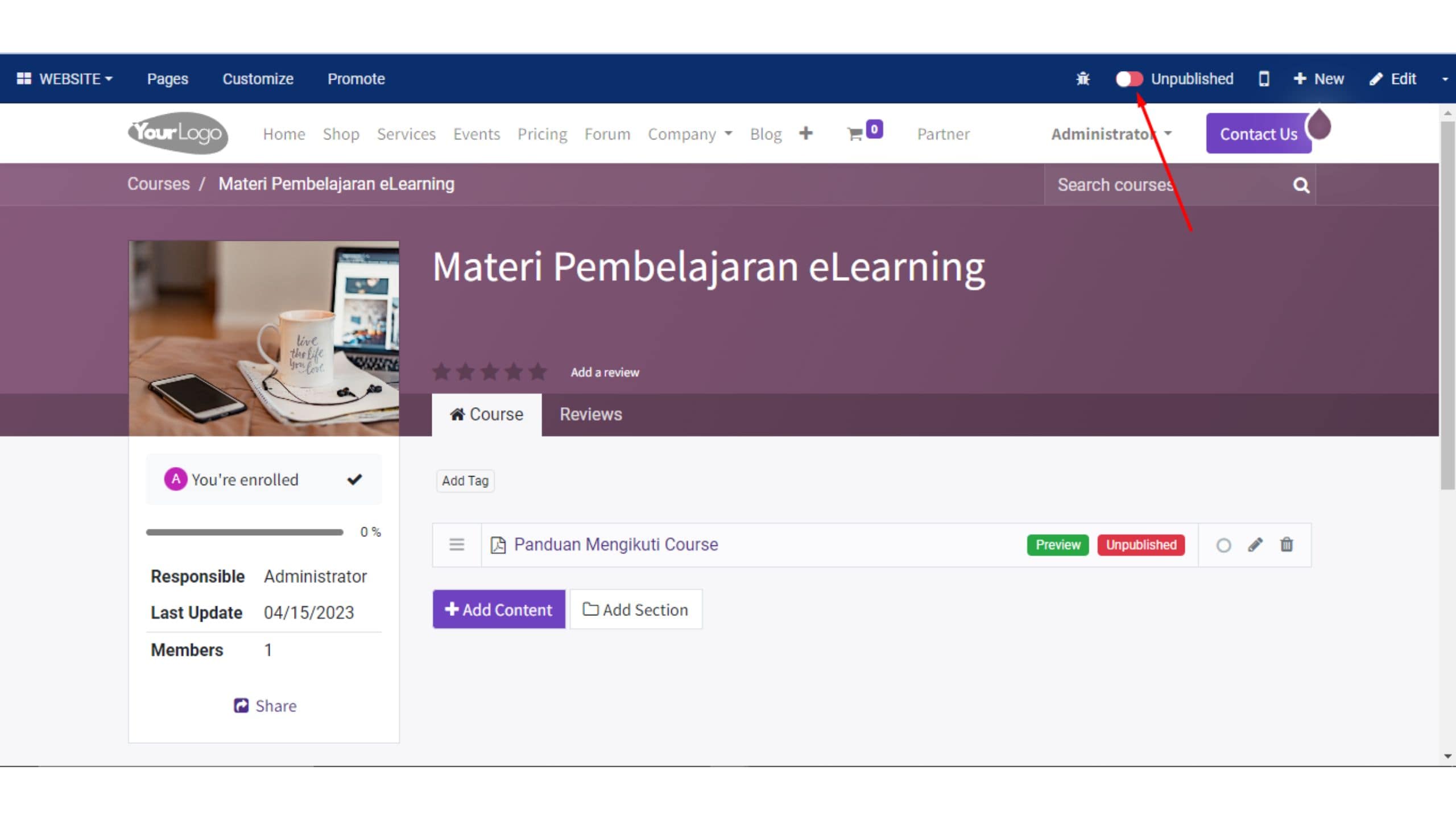Open the Forum nav link
Viewport: 1456px width, 819px height.
click(x=607, y=134)
